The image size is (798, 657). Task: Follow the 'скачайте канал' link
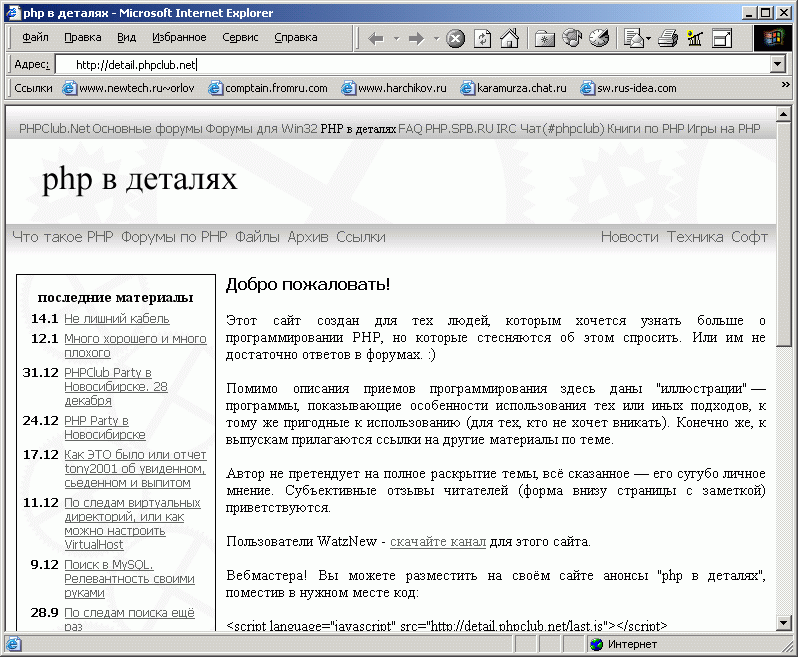click(x=438, y=541)
